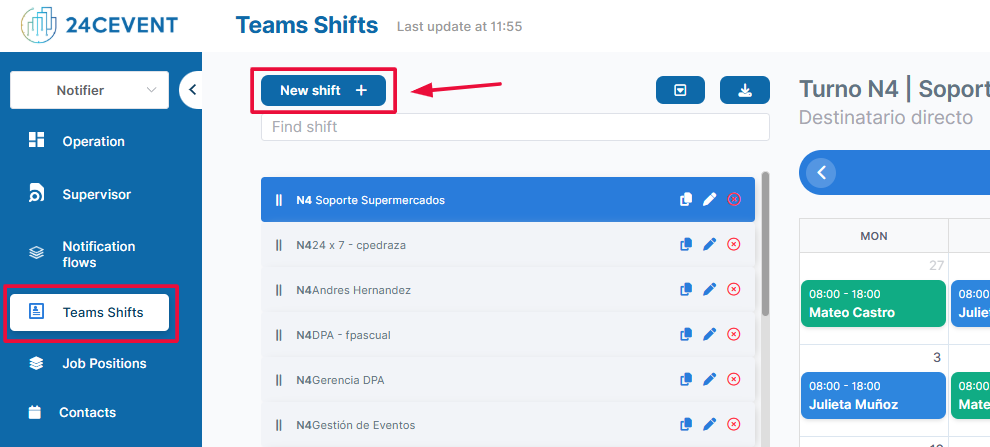Open the Mateo Castro 08:00 - 18:00 shift
This screenshot has height=447, width=990.
click(x=873, y=303)
